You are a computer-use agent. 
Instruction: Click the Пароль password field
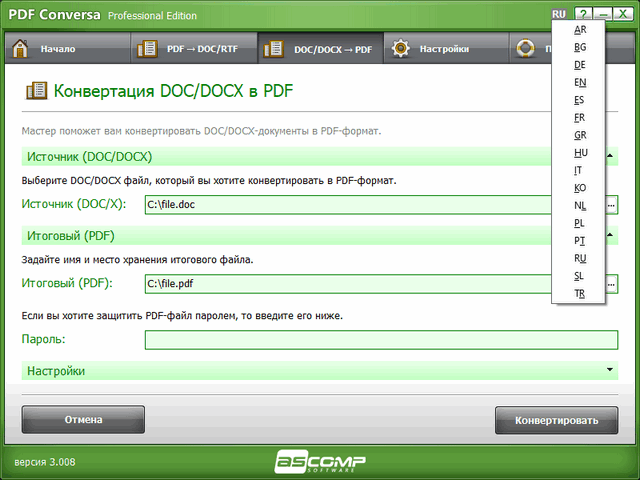click(381, 340)
